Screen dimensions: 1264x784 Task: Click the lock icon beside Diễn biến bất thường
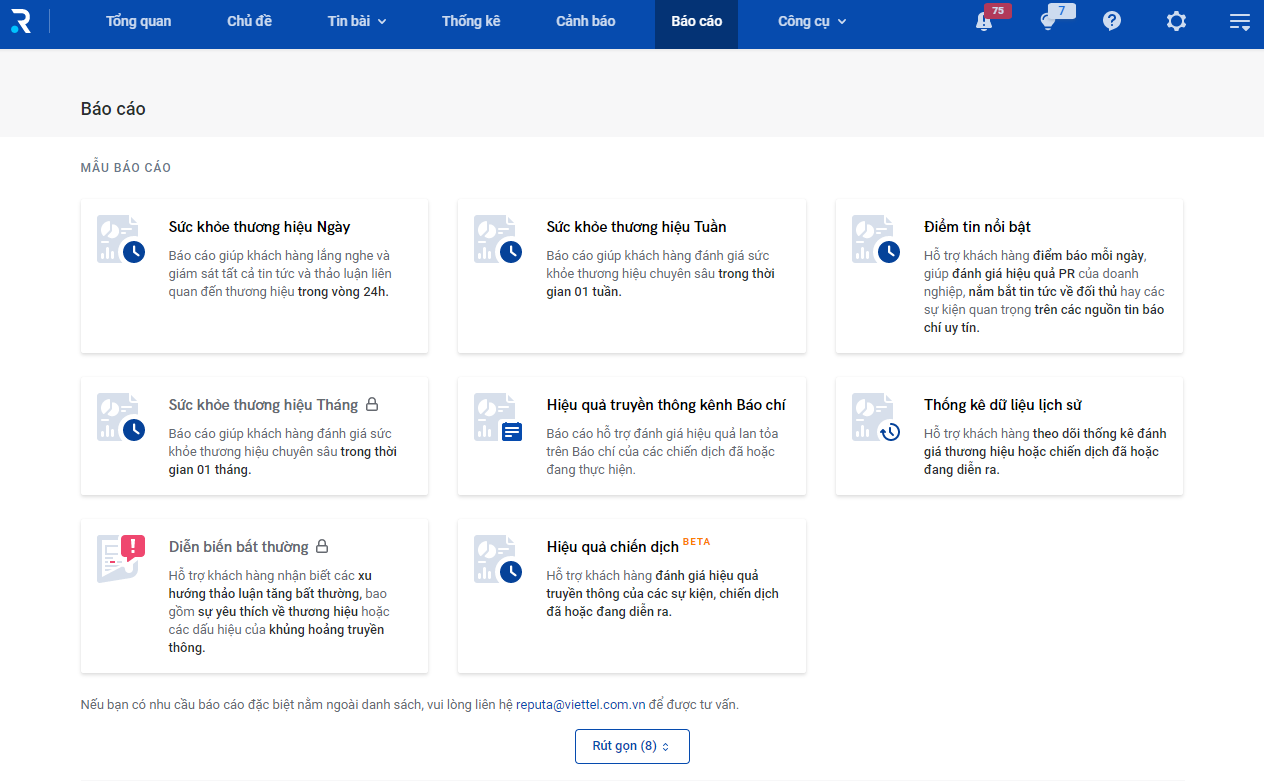322,547
